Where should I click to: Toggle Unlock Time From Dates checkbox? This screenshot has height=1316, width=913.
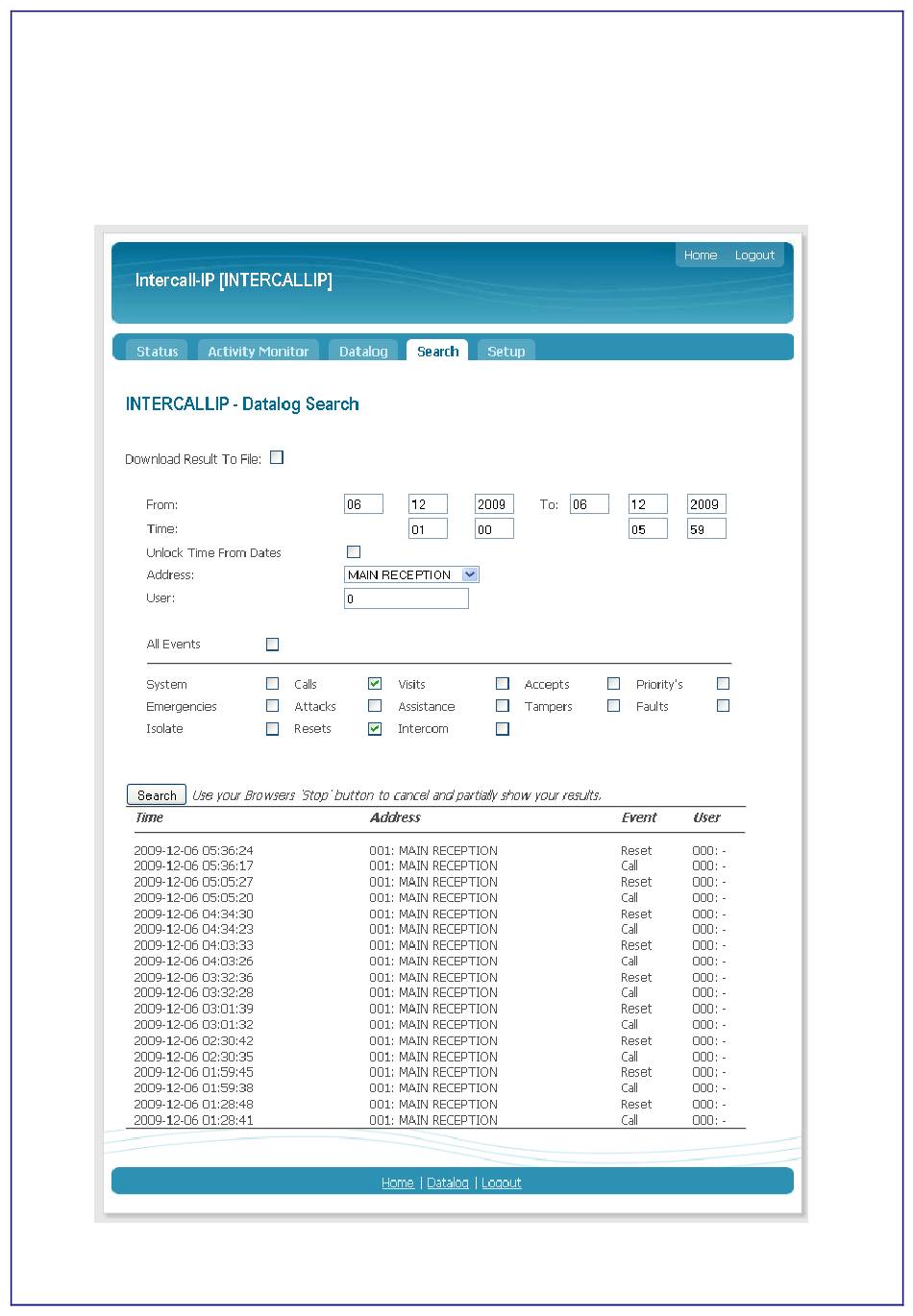click(354, 551)
